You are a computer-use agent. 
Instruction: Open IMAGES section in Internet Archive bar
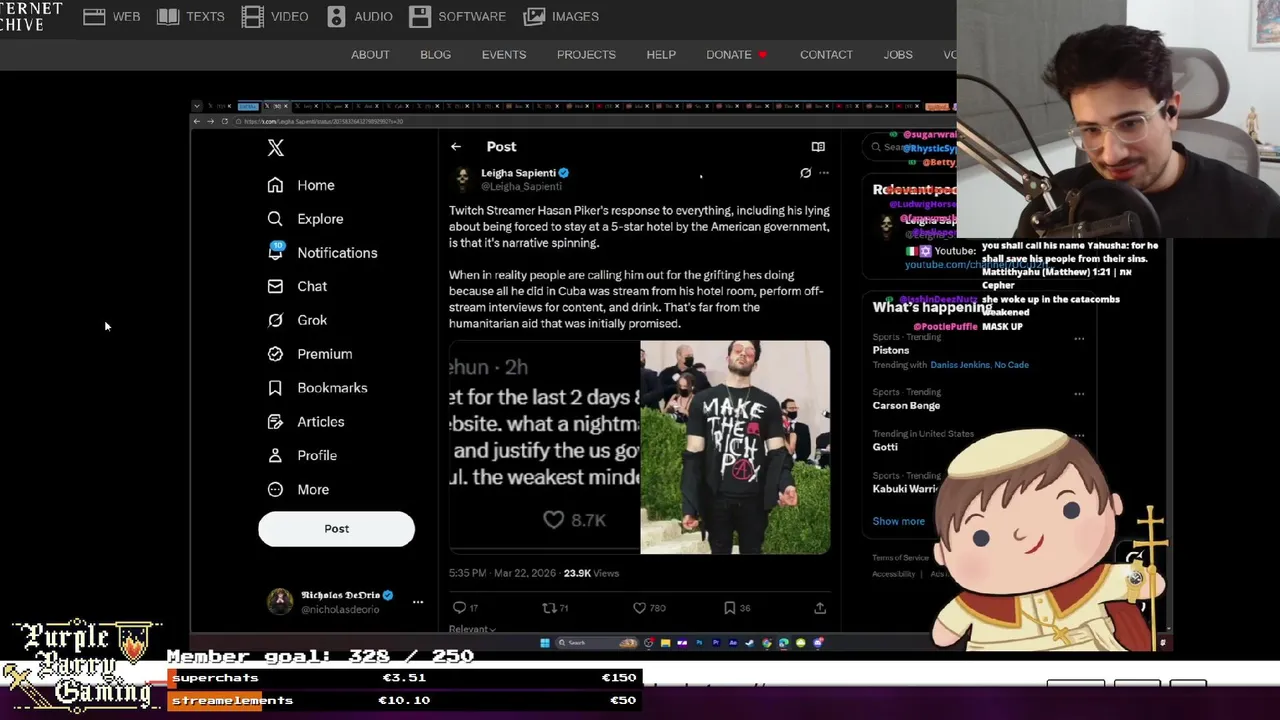[561, 16]
